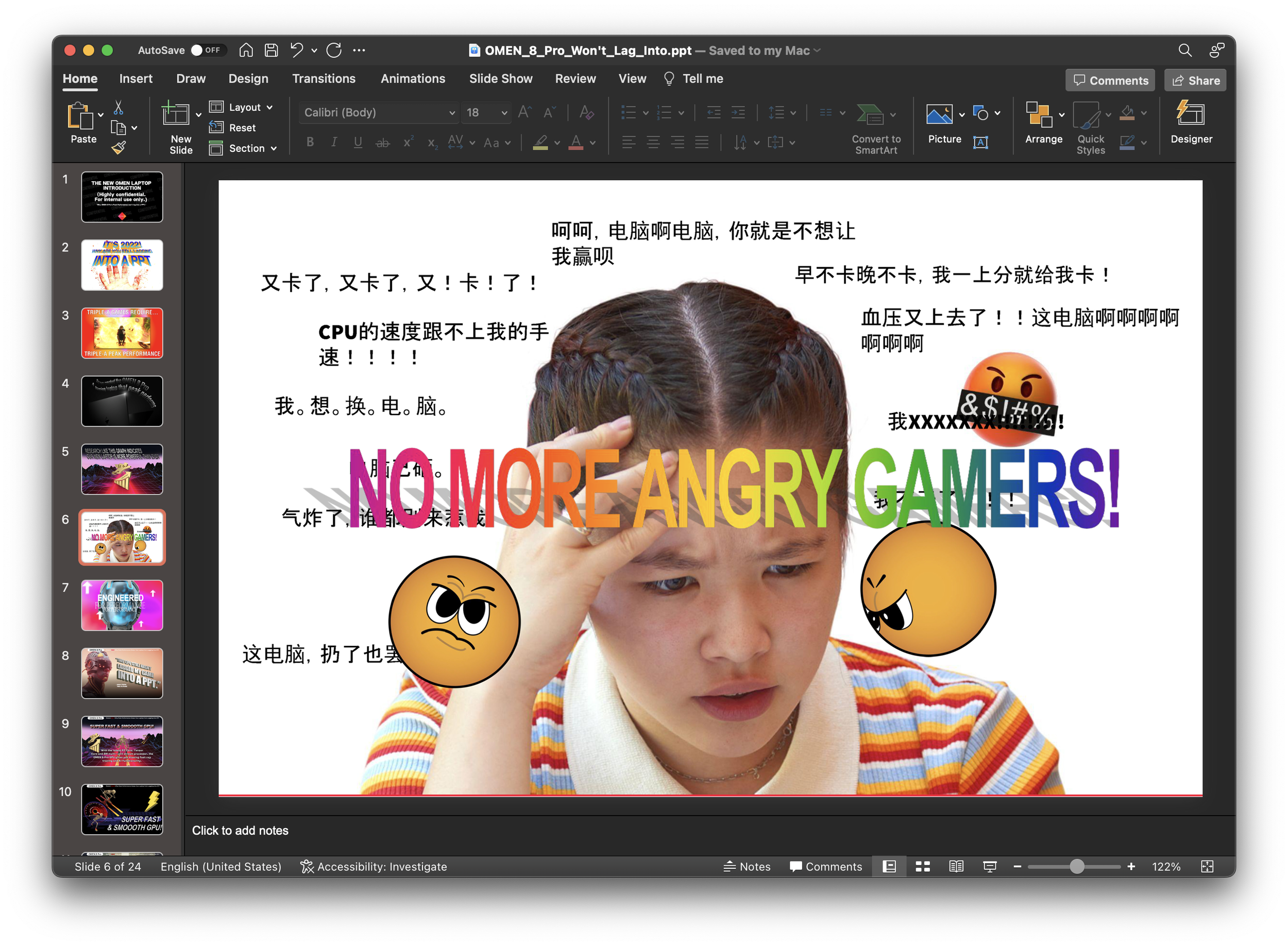The height and width of the screenshot is (946, 1288).
Task: Clear all text formatting
Action: (x=587, y=112)
